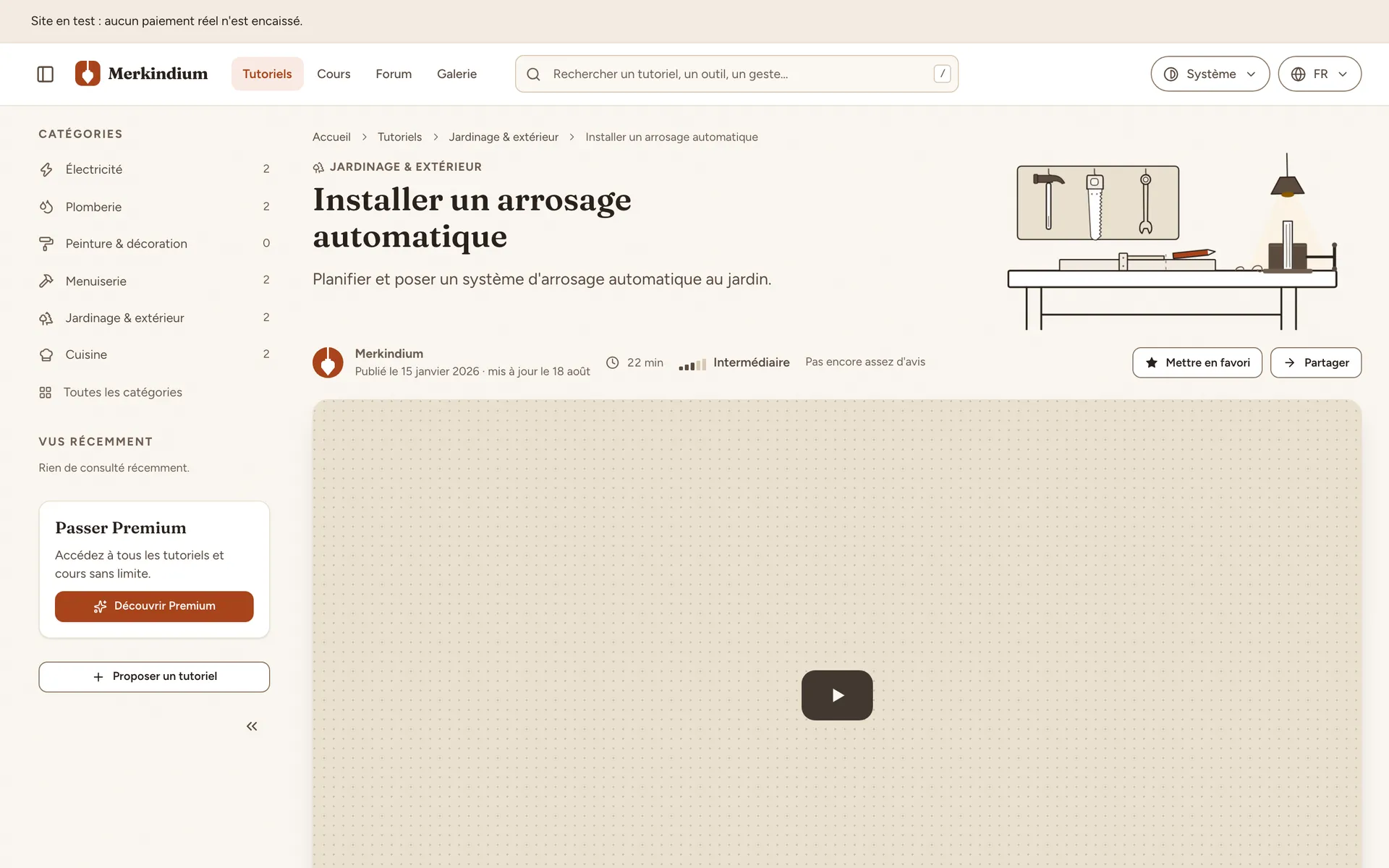This screenshot has width=1389, height=868.
Task: Click the star icon on Mettre en favori
Action: pos(1152,362)
